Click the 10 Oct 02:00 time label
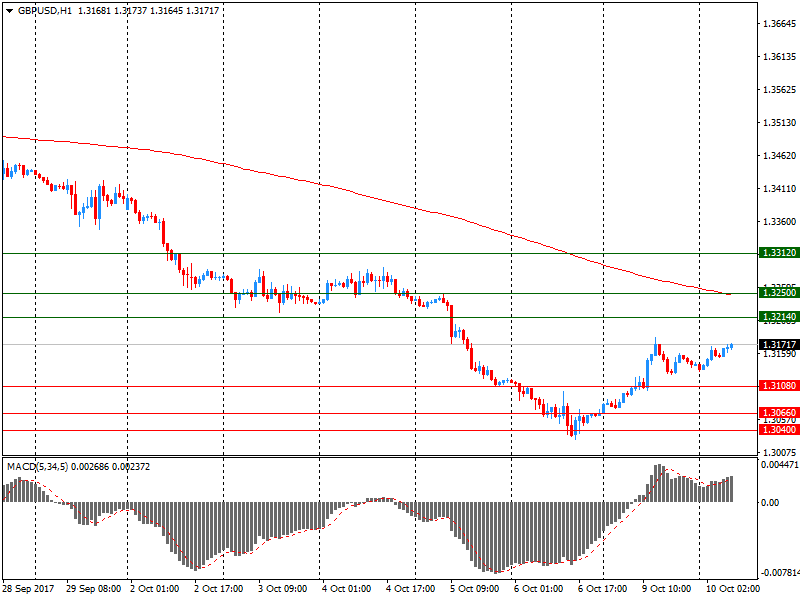Screen dimensions: 800x600 pos(733,589)
